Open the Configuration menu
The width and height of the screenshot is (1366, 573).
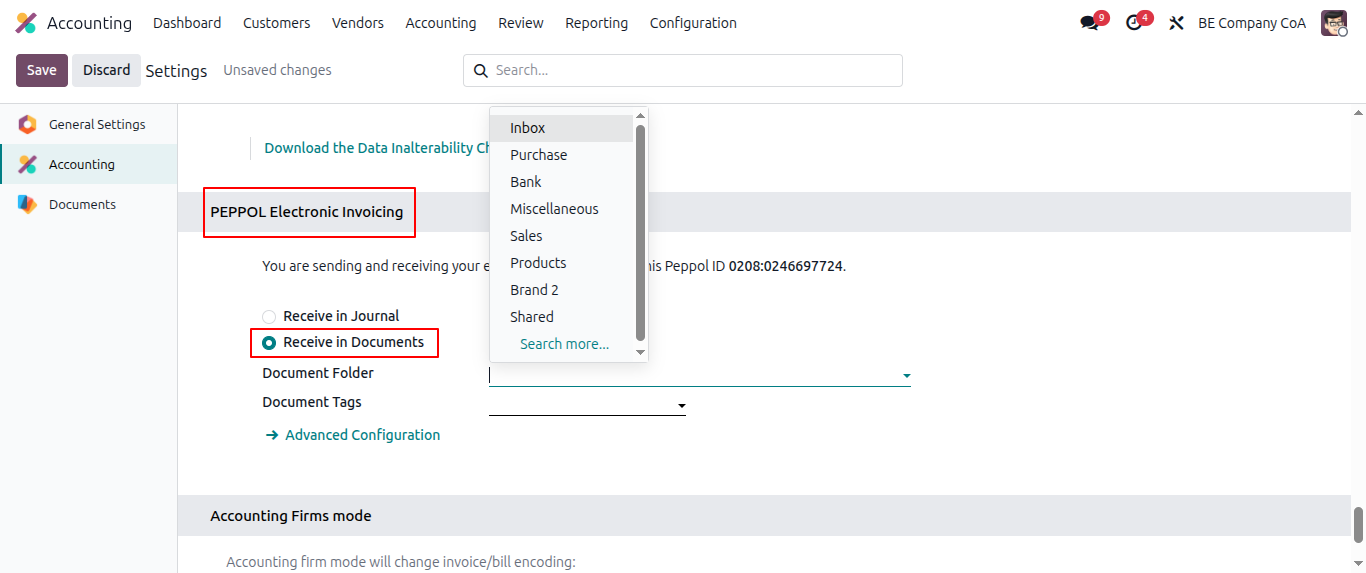(x=693, y=23)
